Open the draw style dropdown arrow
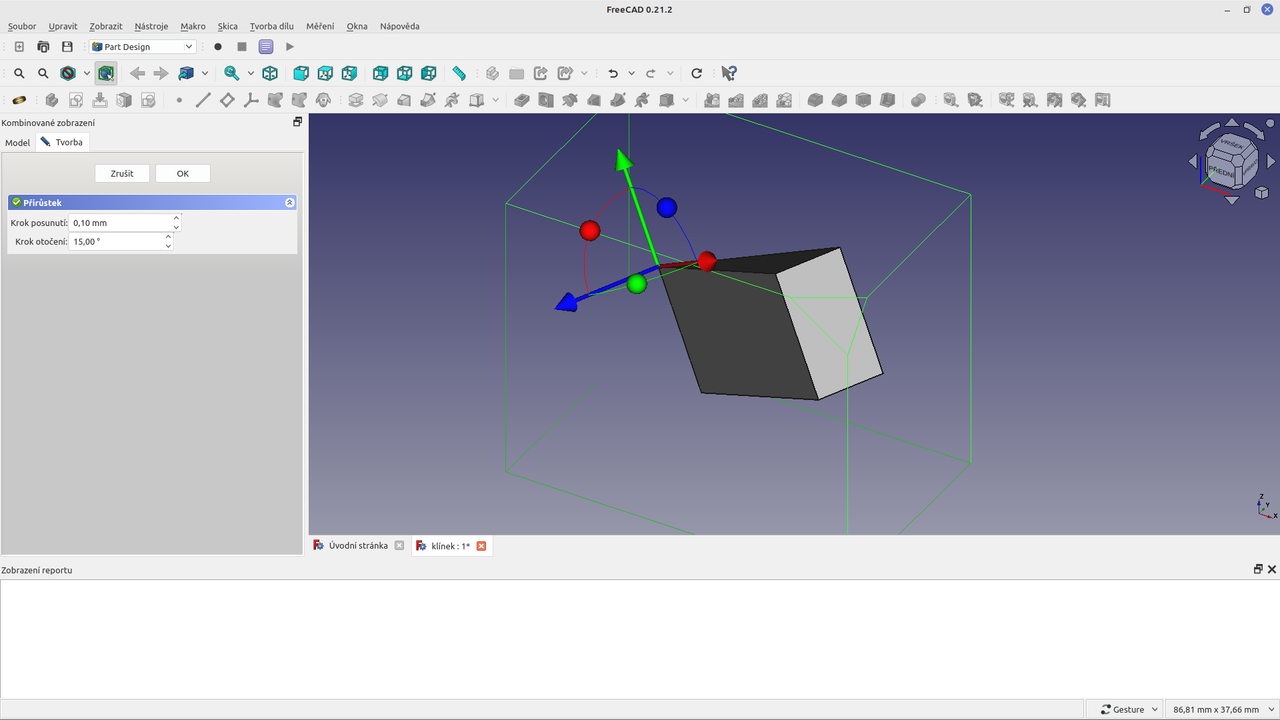 point(87,73)
